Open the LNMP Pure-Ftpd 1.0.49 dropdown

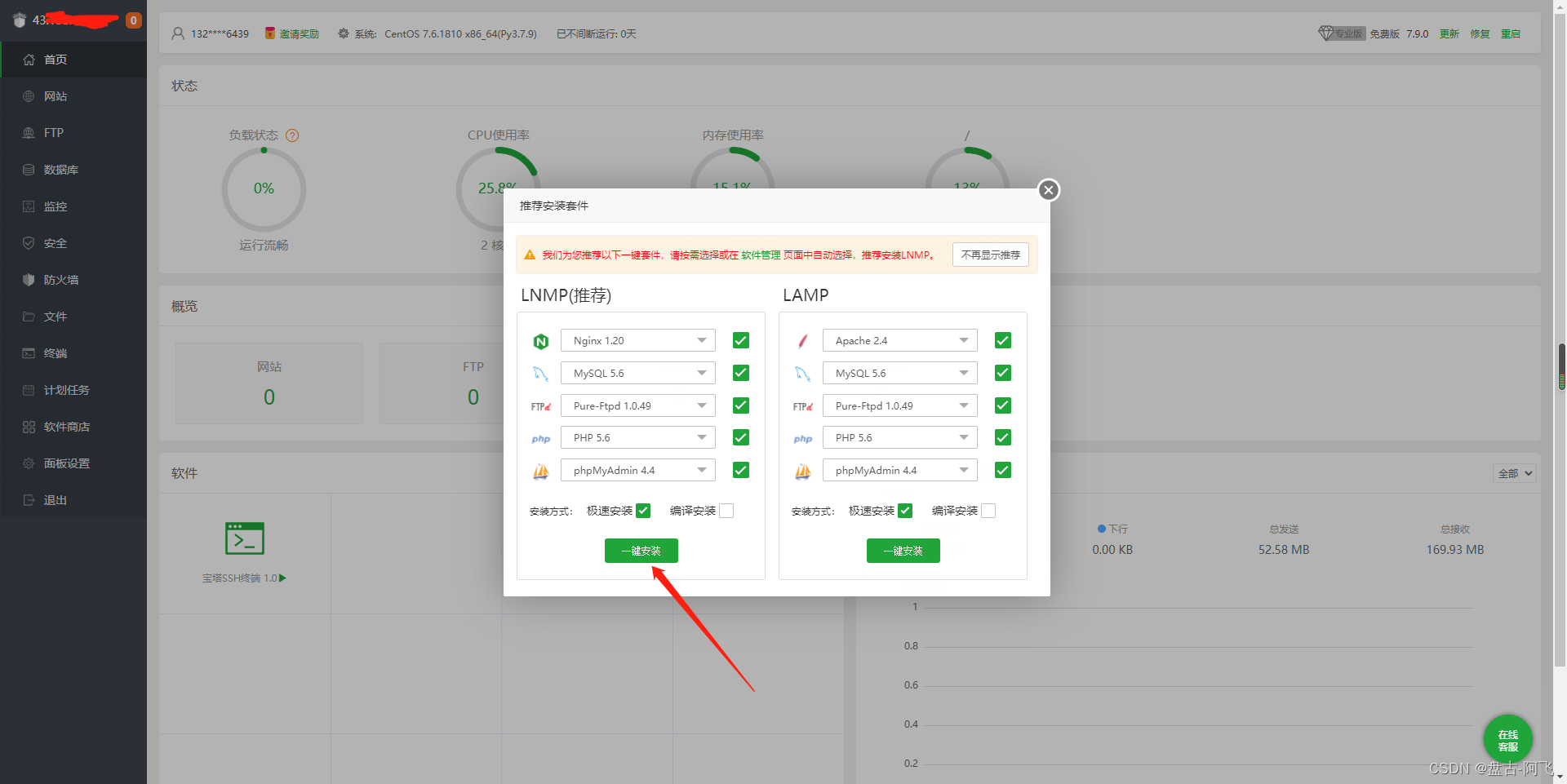click(x=638, y=405)
